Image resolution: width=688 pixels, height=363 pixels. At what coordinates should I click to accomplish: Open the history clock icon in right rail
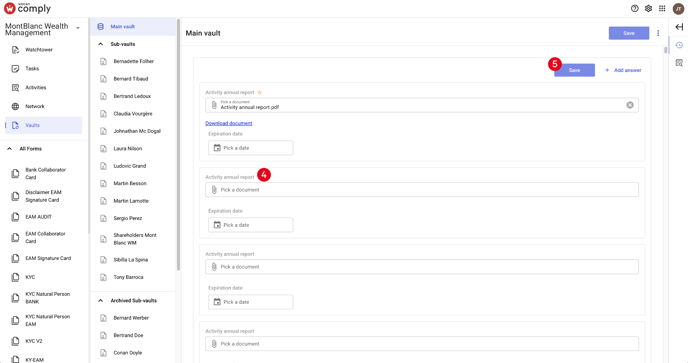pos(679,45)
